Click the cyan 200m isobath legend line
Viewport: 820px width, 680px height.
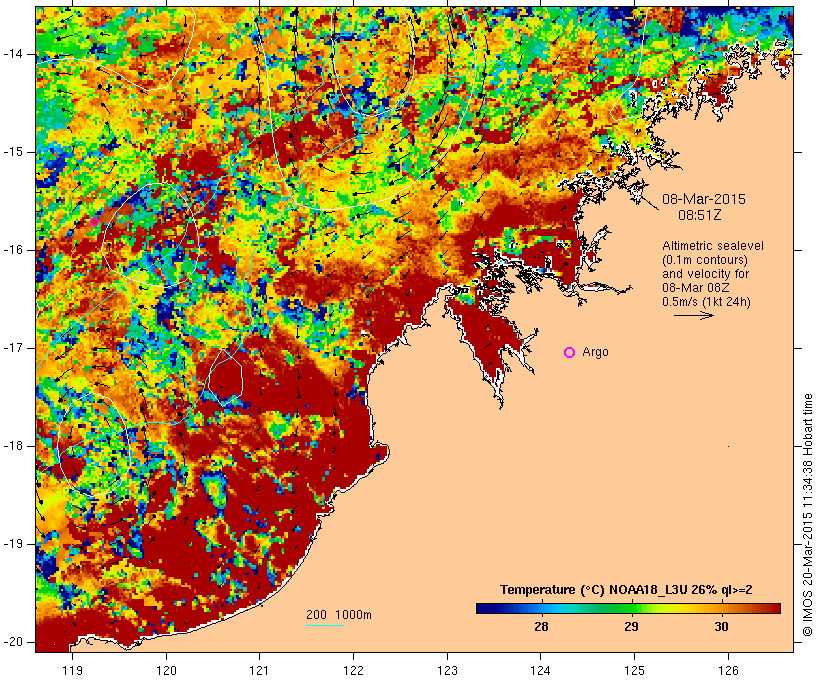tap(325, 625)
